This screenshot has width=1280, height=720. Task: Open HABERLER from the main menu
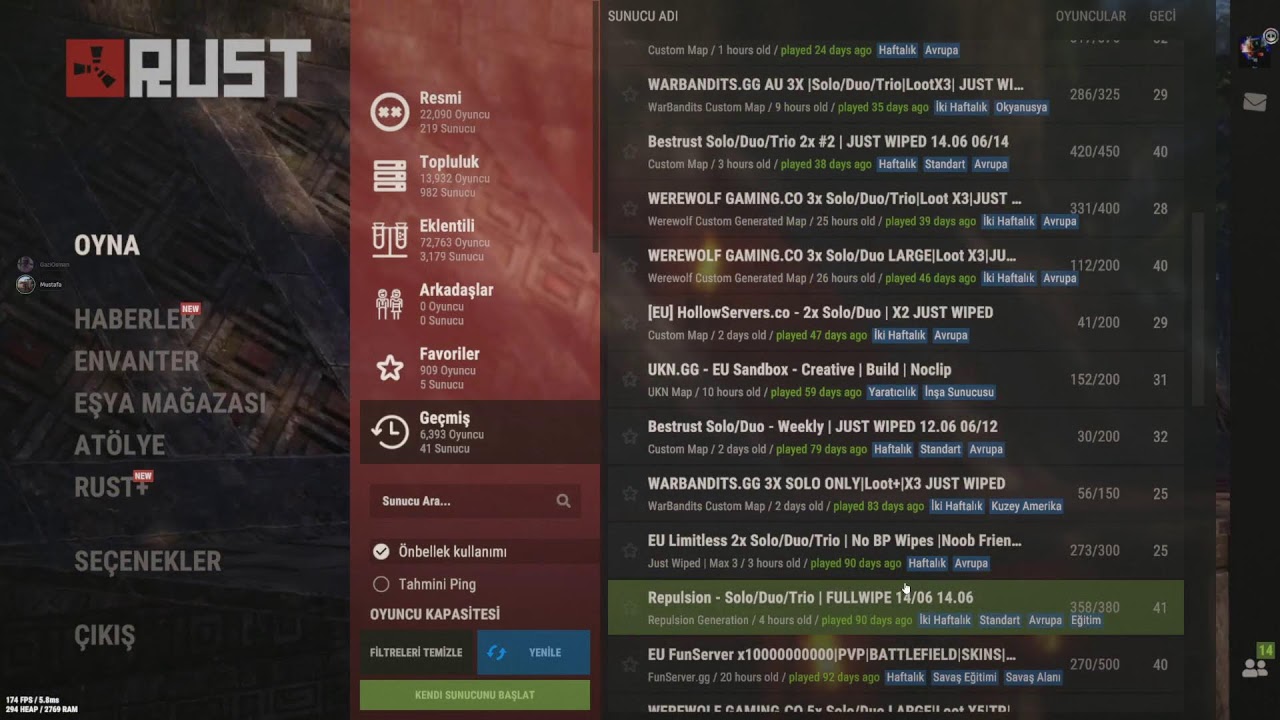point(134,319)
